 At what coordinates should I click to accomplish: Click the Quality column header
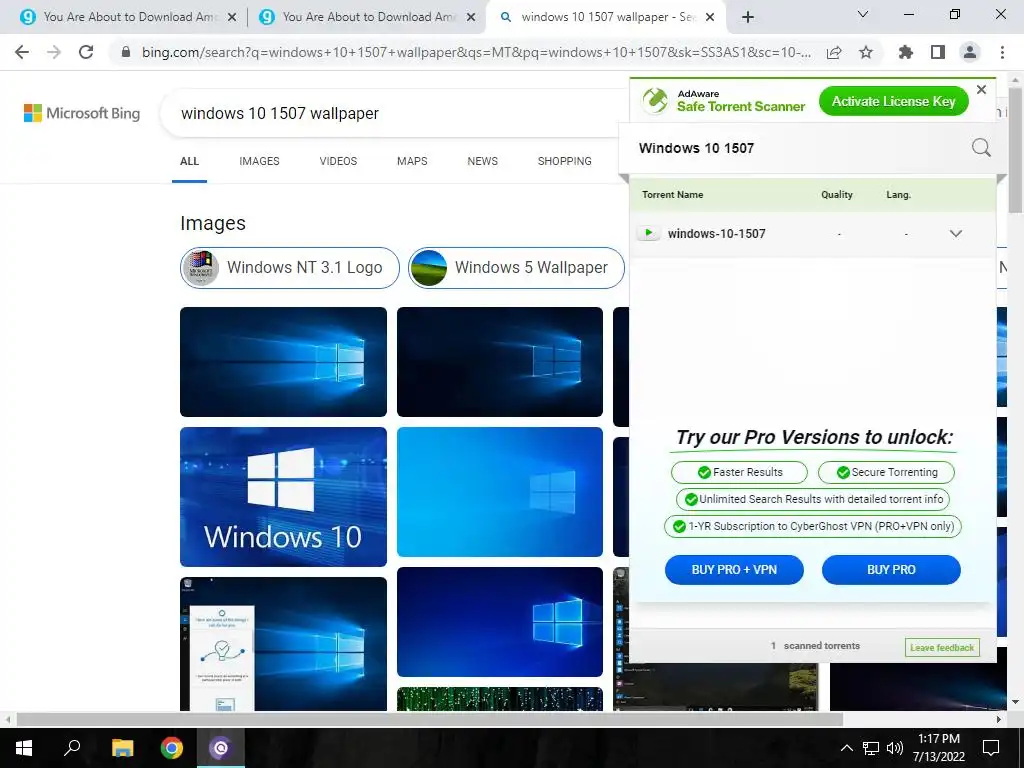click(837, 195)
